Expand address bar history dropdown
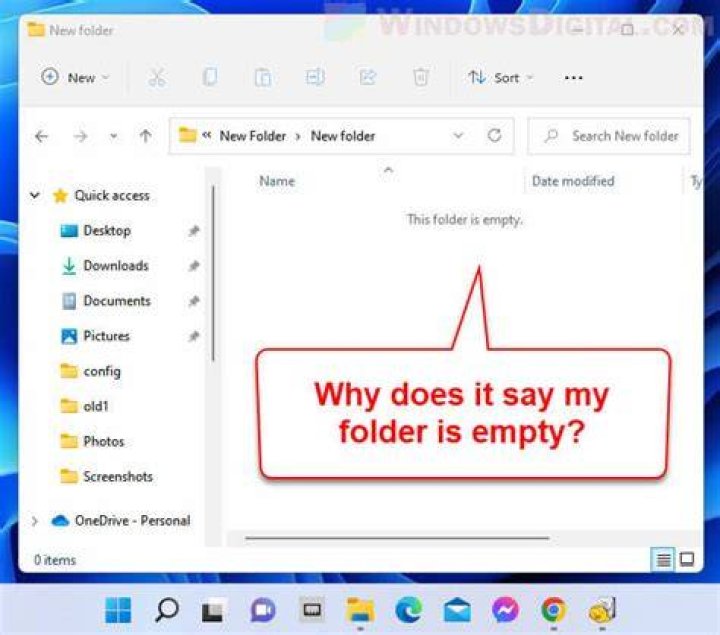 pyautogui.click(x=458, y=136)
